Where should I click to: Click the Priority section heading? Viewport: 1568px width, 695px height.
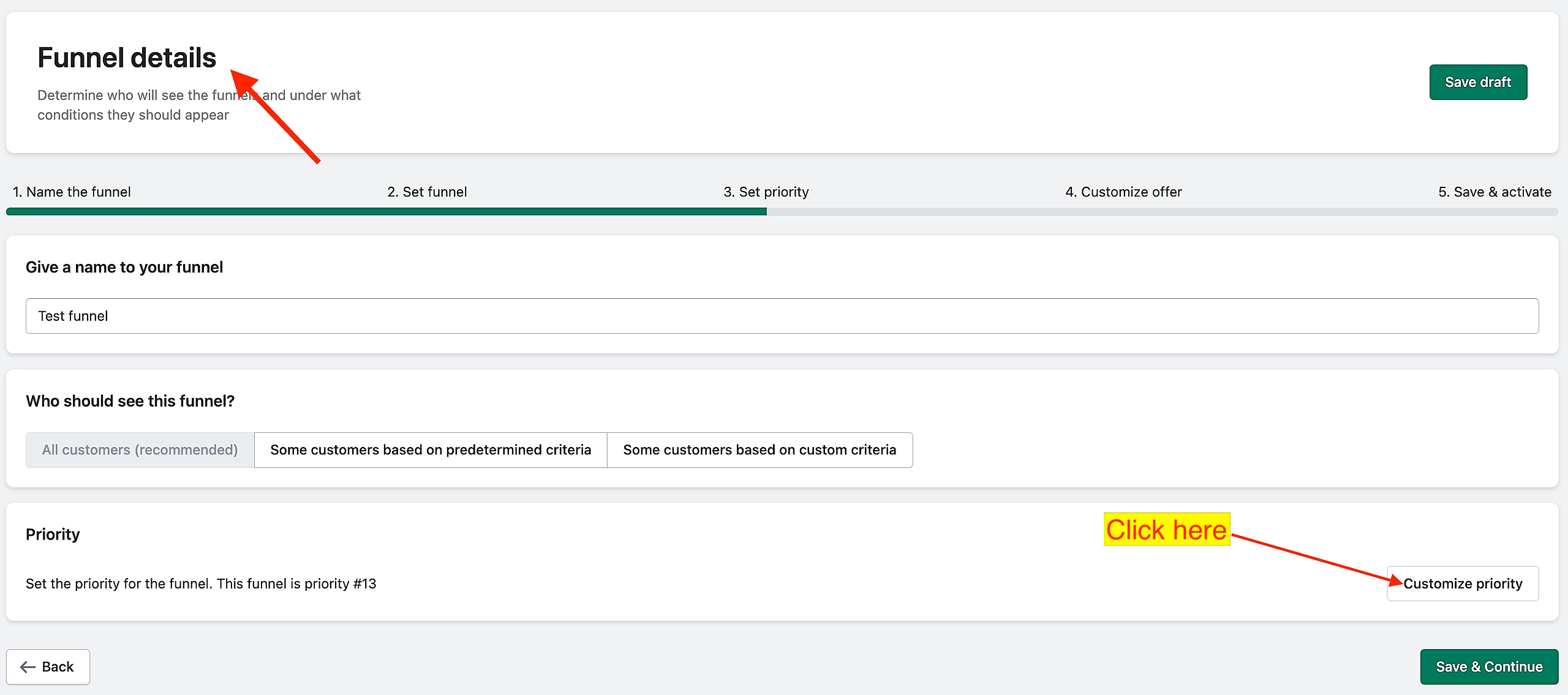53,535
